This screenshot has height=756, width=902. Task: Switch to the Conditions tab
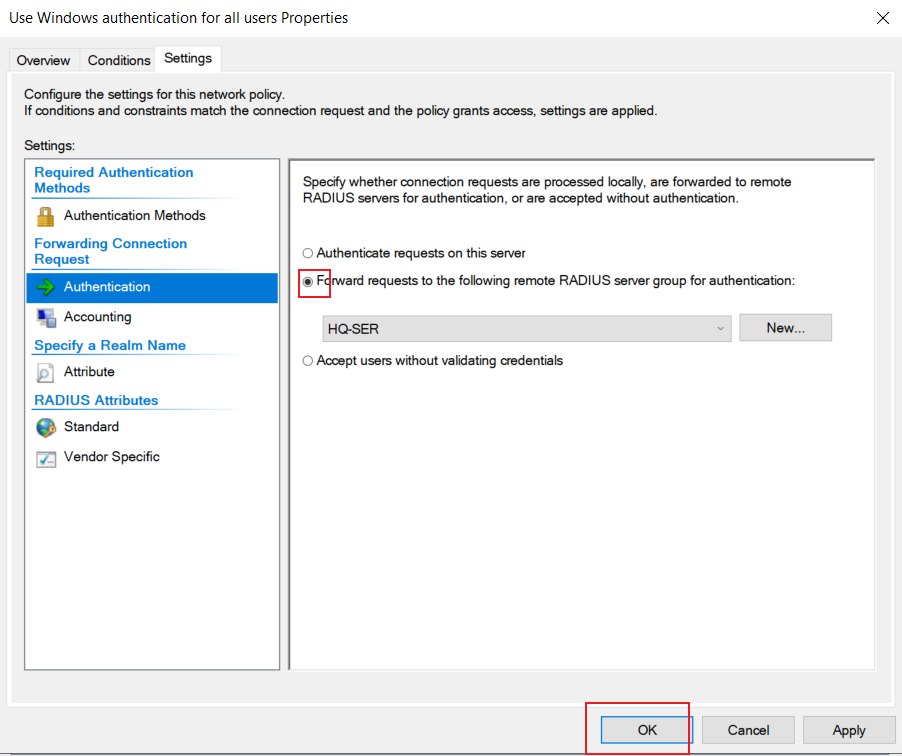[x=119, y=60]
